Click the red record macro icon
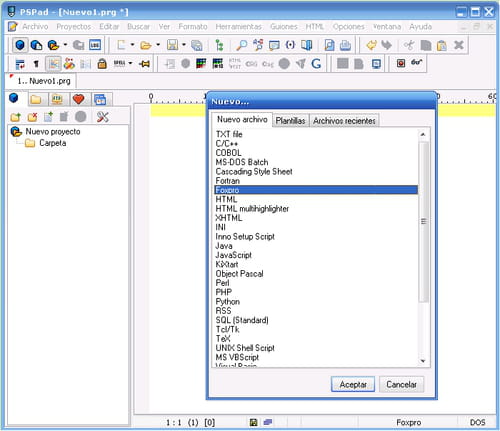Screen dimensions: 500x431 coord(401,63)
